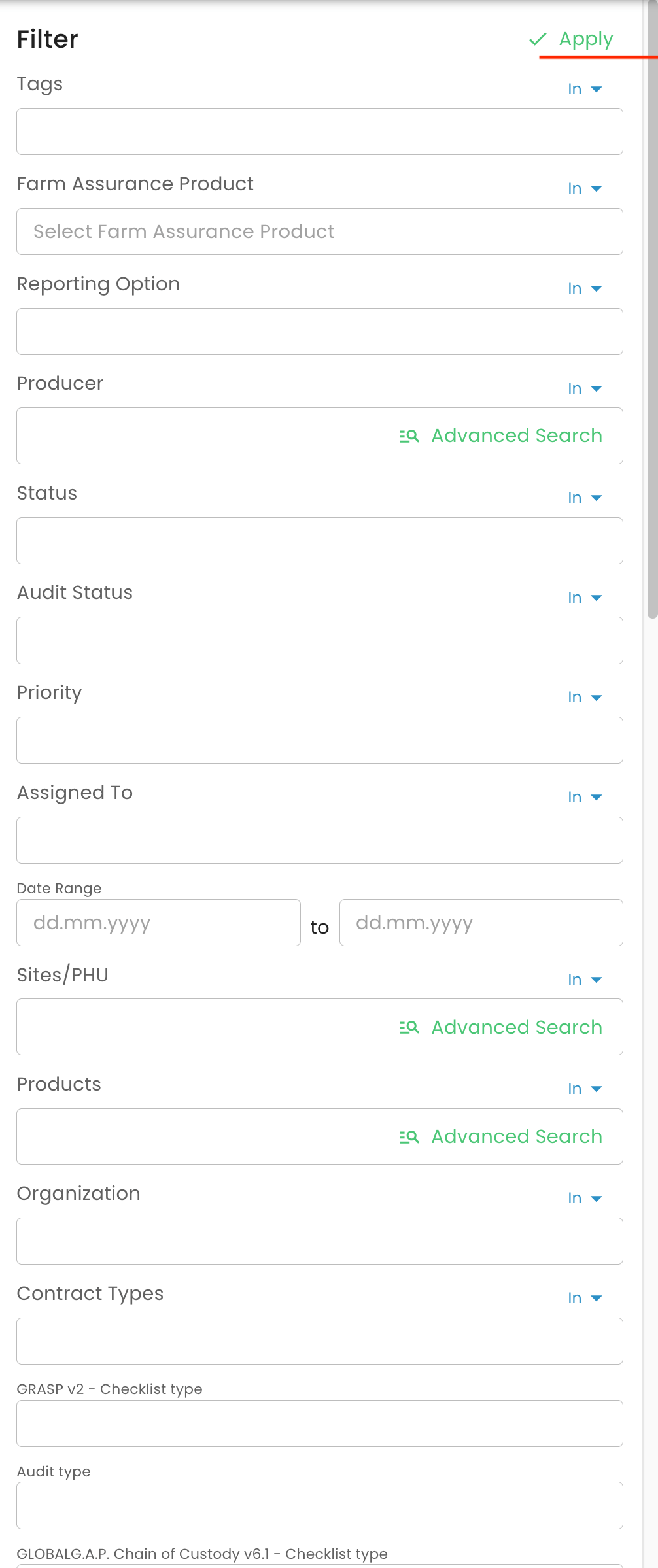This screenshot has width=658, height=1568.
Task: Open Advanced Search for Products
Action: click(500, 1137)
